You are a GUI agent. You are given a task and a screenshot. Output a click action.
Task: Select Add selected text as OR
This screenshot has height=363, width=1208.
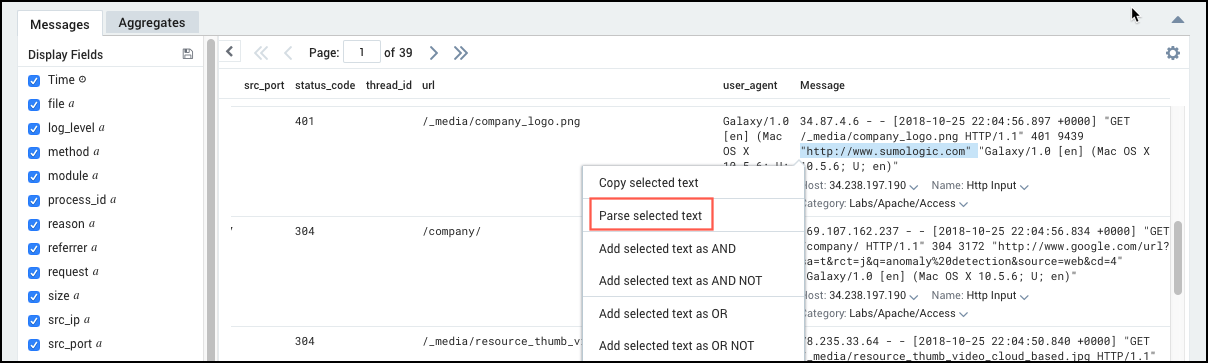(663, 314)
